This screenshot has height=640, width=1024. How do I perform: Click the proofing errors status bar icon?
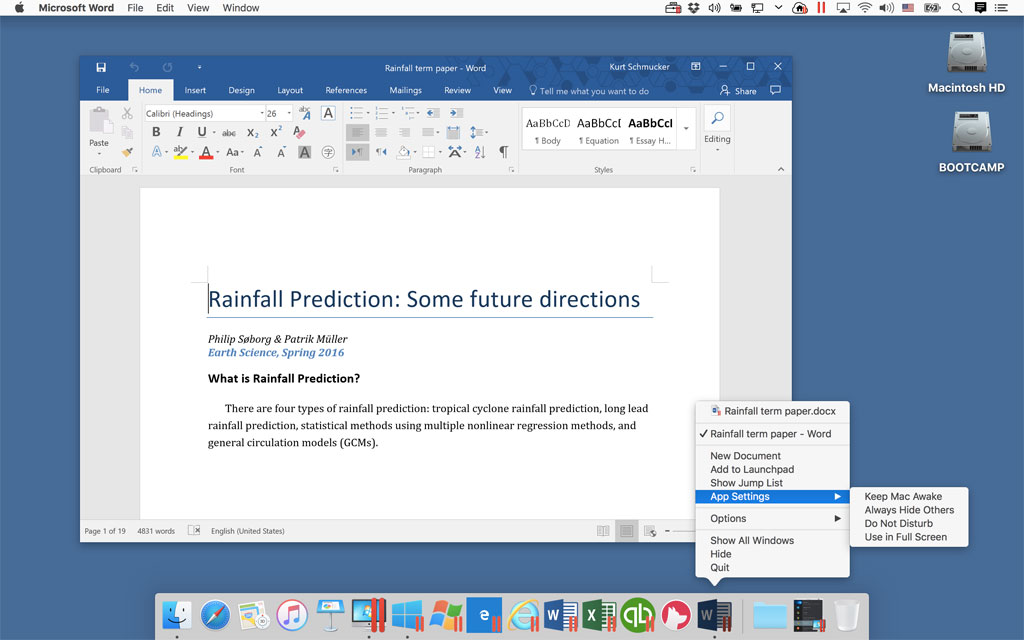click(194, 530)
